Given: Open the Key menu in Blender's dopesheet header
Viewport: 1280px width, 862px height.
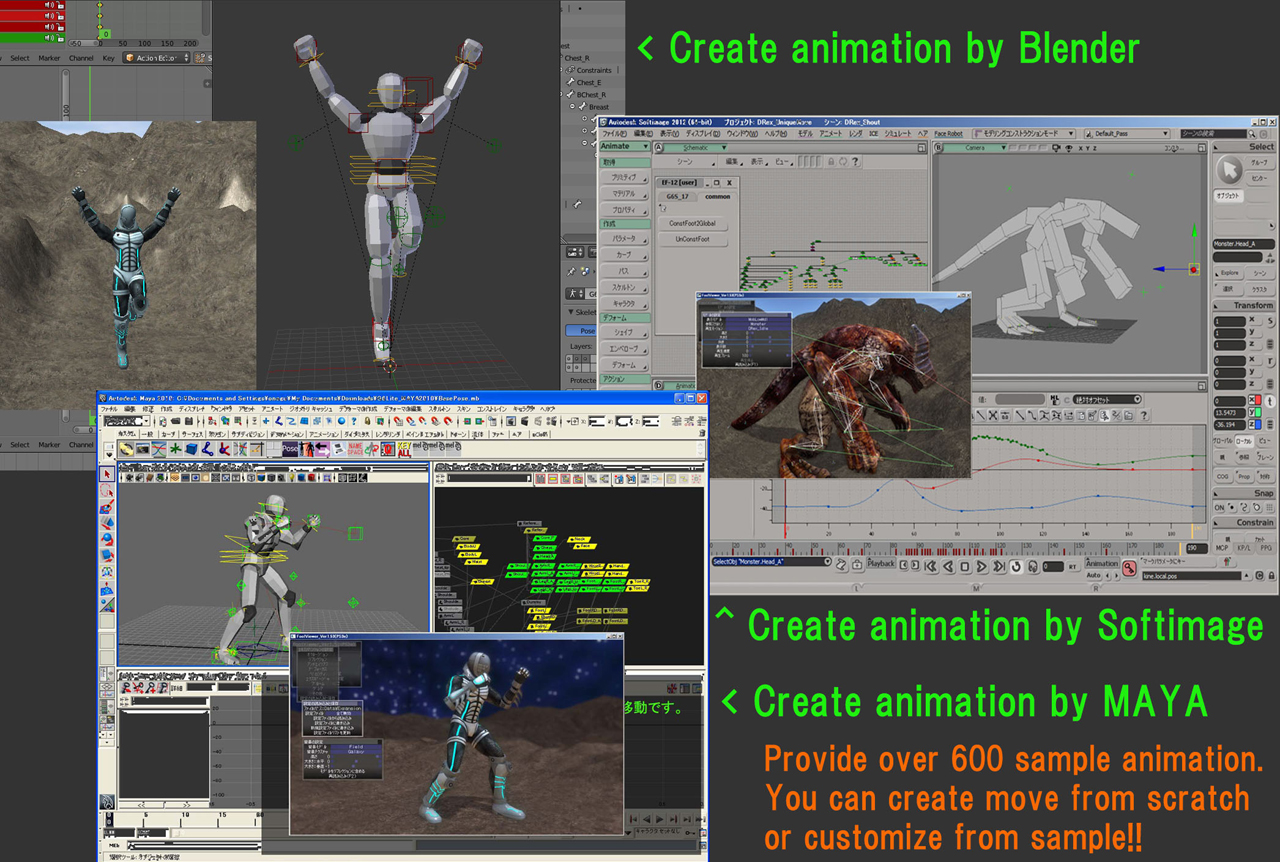Looking at the screenshot, I should tap(108, 58).
